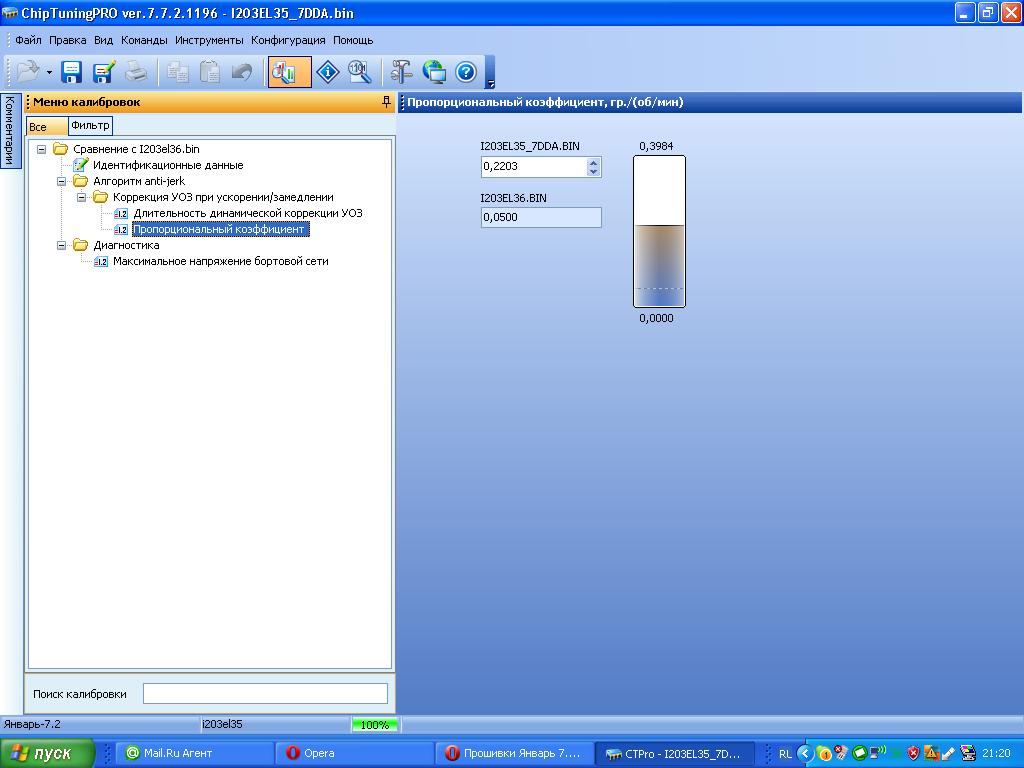Image resolution: width=1024 pixels, height=768 pixels.
Task: Click the Copy toolbar icon
Action: [178, 72]
